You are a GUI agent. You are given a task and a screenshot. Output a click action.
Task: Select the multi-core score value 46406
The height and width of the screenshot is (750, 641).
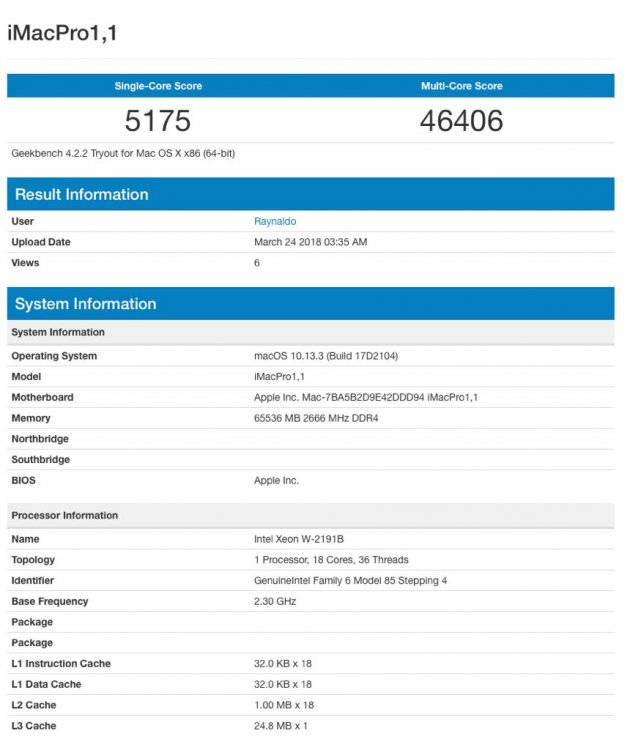462,121
